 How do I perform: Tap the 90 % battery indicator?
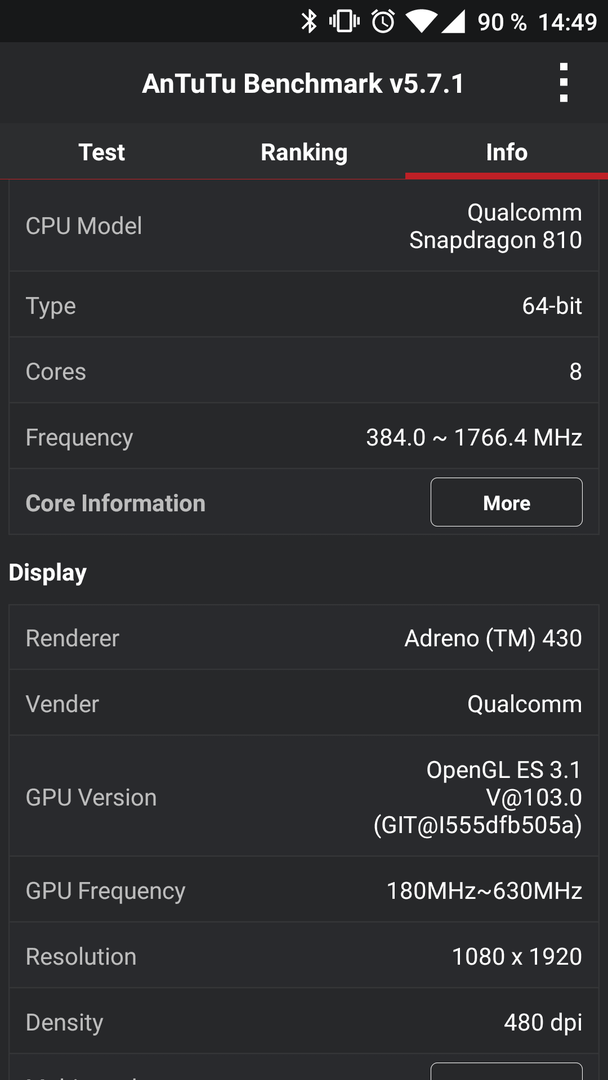[x=502, y=22]
